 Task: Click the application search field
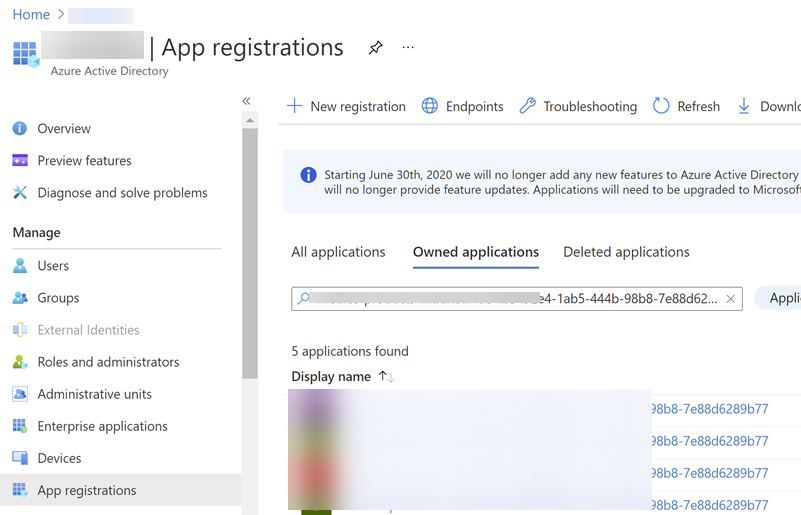pos(516,299)
